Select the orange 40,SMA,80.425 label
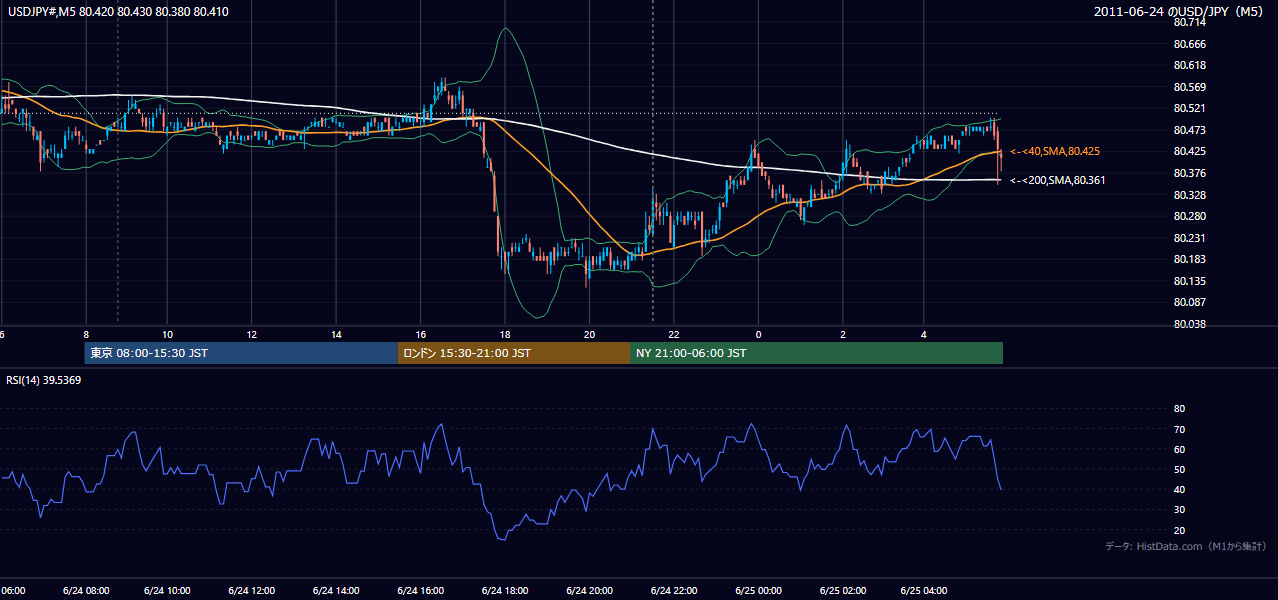This screenshot has width=1278, height=600. [x=1055, y=152]
